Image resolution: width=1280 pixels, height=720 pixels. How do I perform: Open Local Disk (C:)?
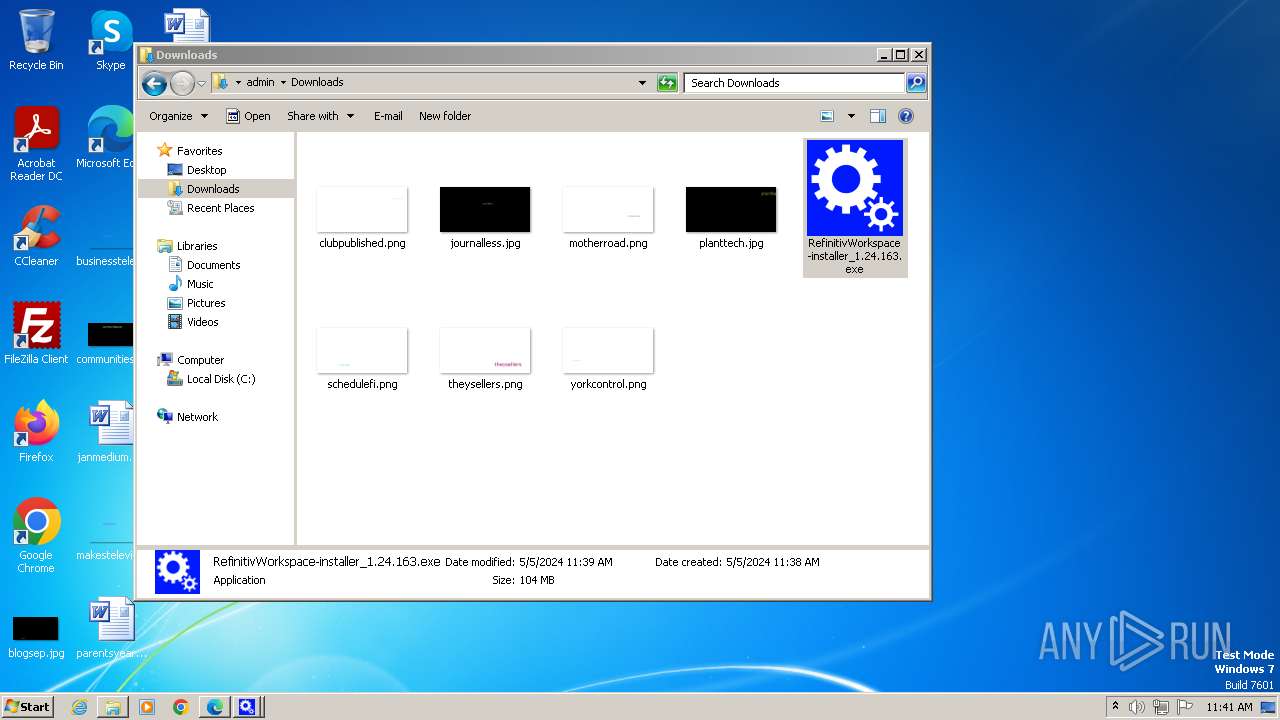tap(221, 379)
